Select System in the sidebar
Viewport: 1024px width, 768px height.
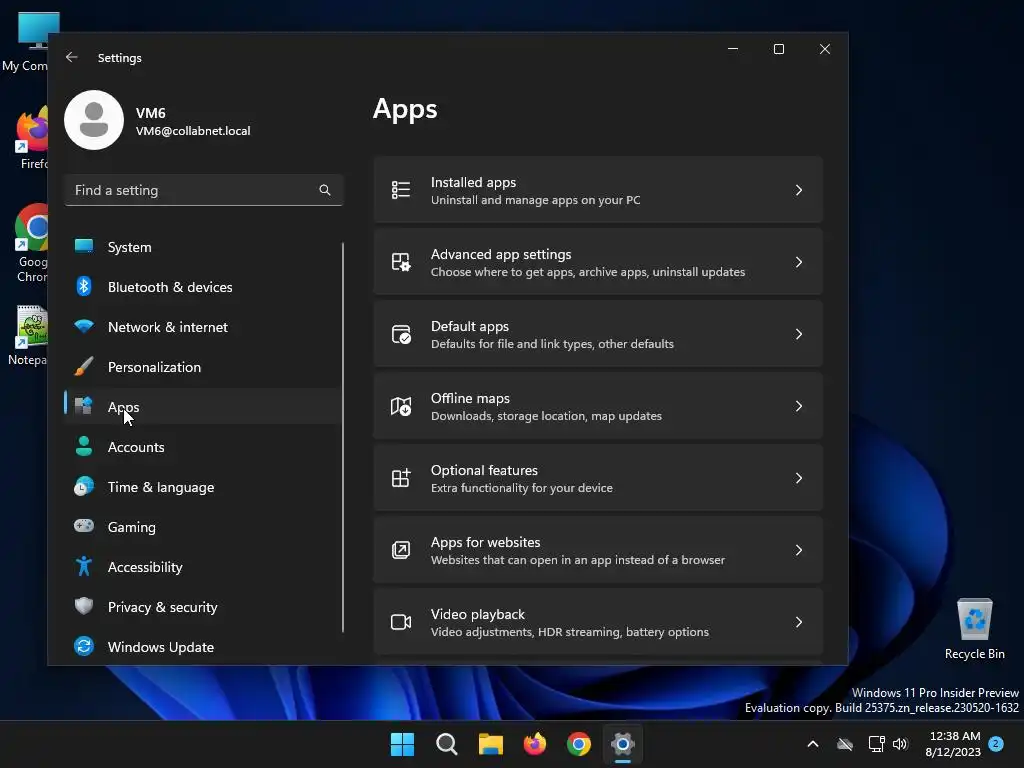point(202,247)
